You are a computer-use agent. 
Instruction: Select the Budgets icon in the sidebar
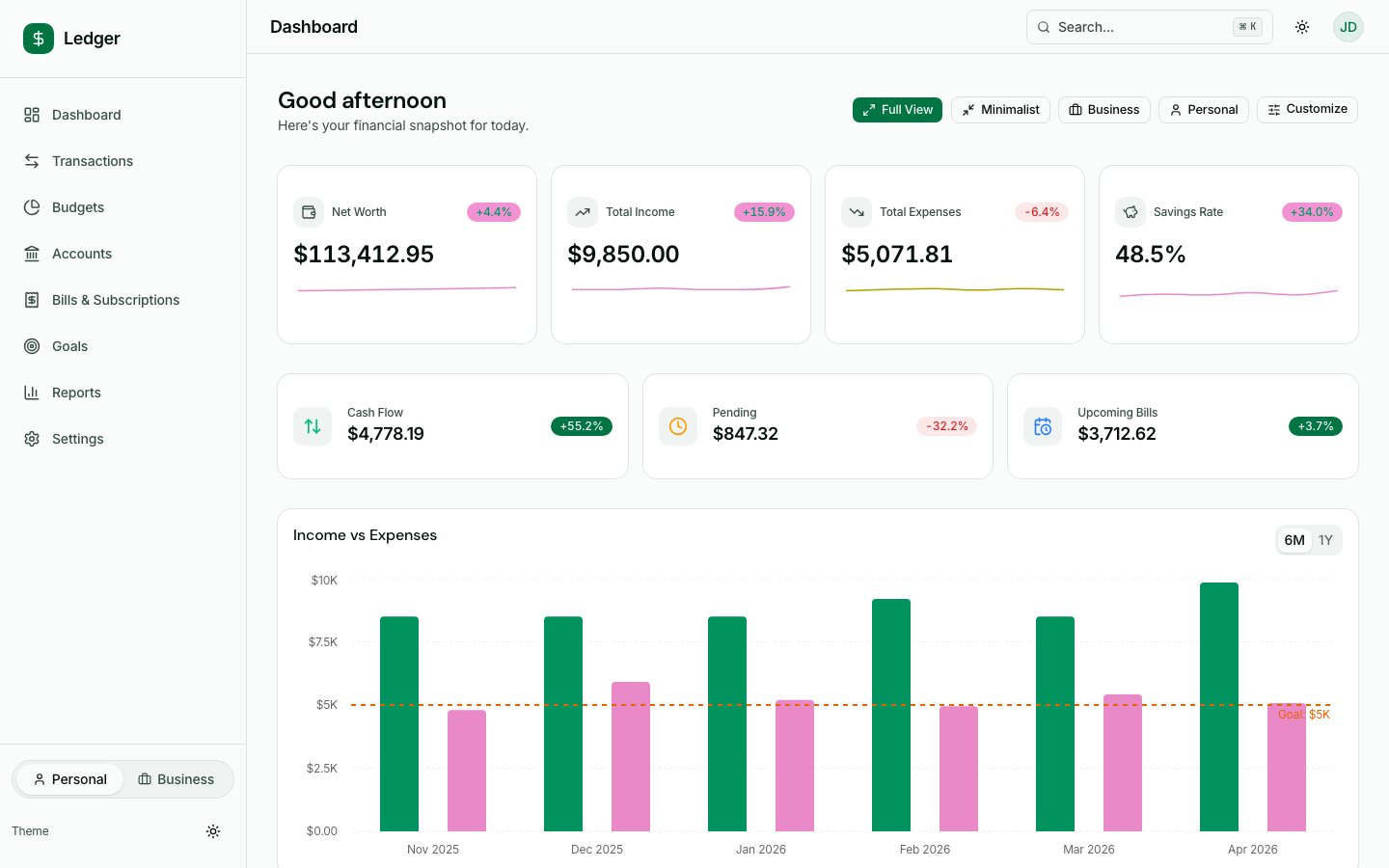(32, 206)
